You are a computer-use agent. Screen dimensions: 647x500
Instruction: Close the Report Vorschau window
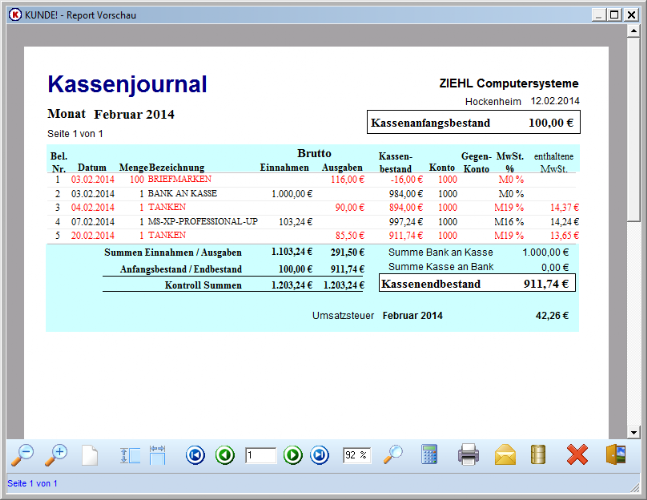coord(631,15)
